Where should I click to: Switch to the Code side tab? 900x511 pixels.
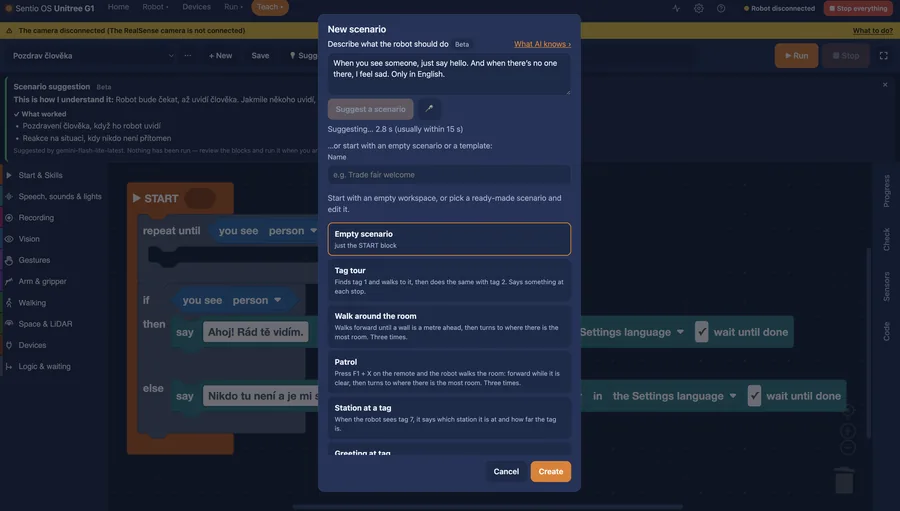pyautogui.click(x=886, y=331)
